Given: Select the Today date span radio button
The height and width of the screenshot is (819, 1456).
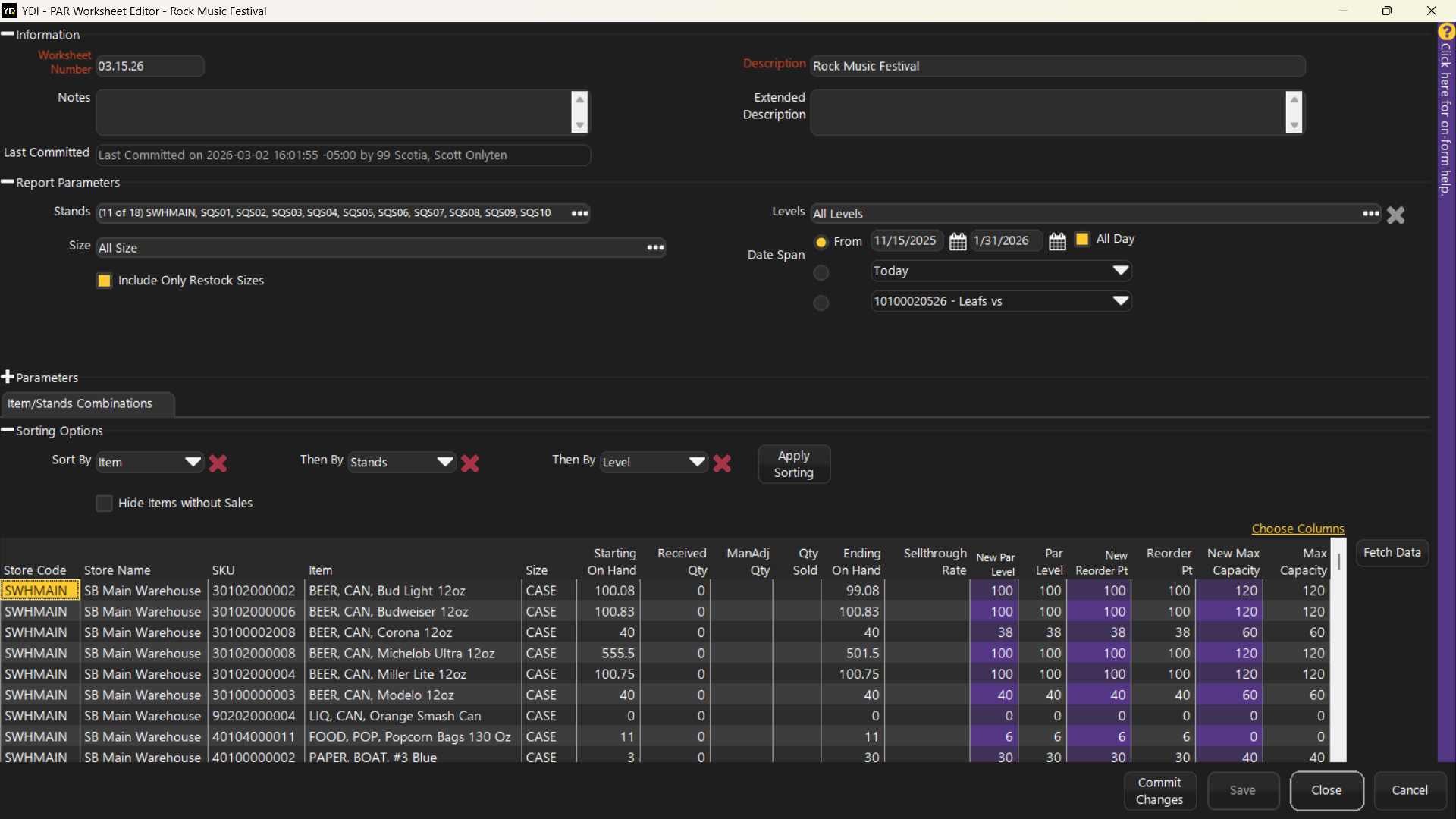Looking at the screenshot, I should 821,272.
